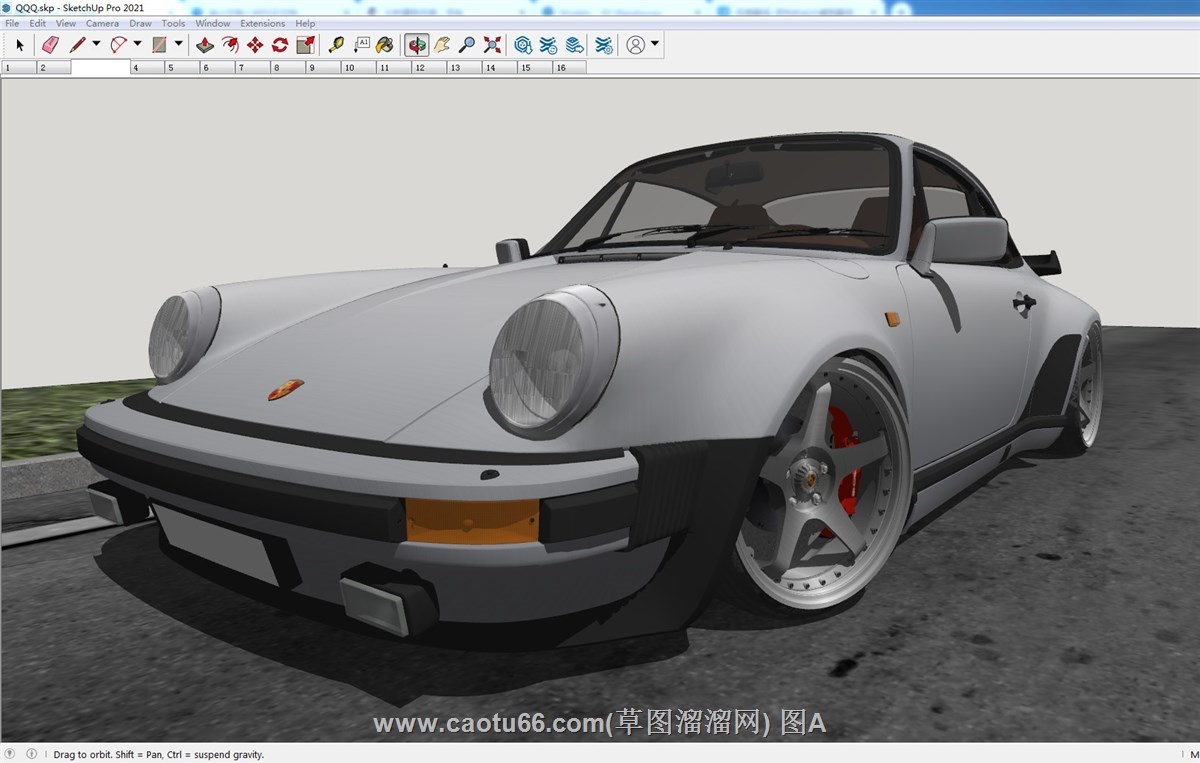This screenshot has width=1200, height=763.
Task: Open the 3D Warehouse icon
Action: pos(523,45)
